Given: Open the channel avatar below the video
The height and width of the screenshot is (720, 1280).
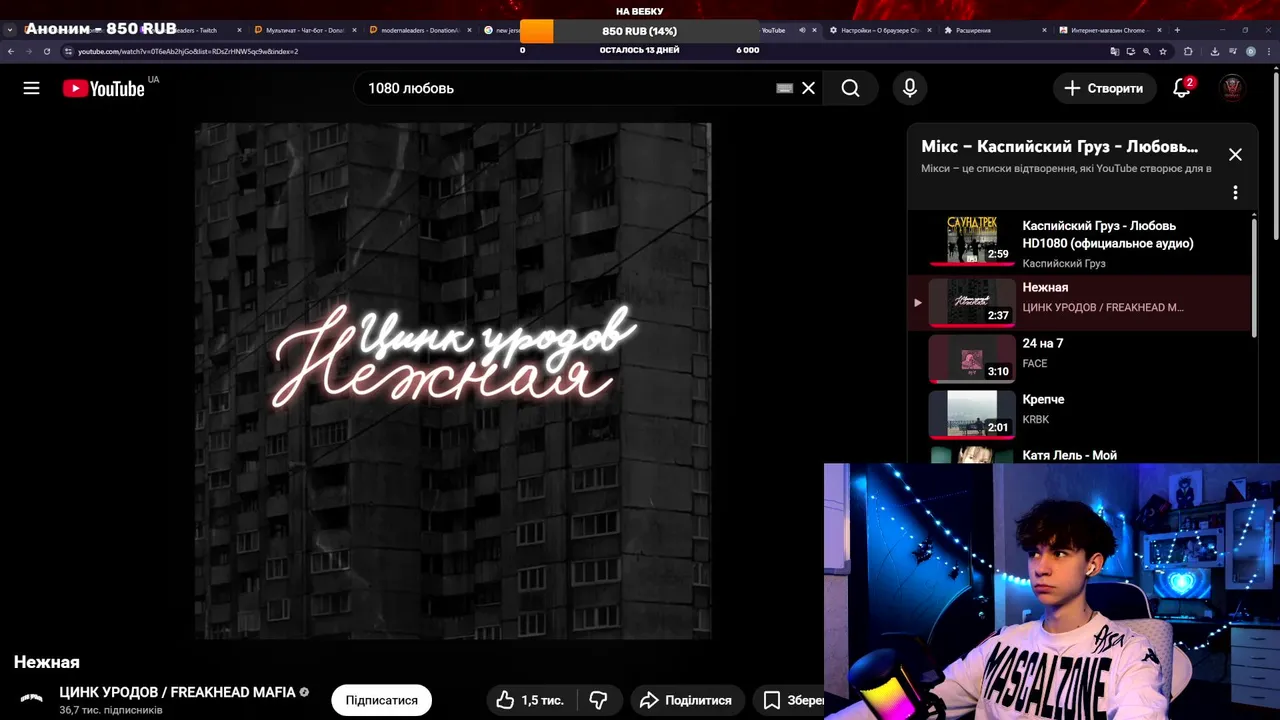Looking at the screenshot, I should click(x=32, y=698).
